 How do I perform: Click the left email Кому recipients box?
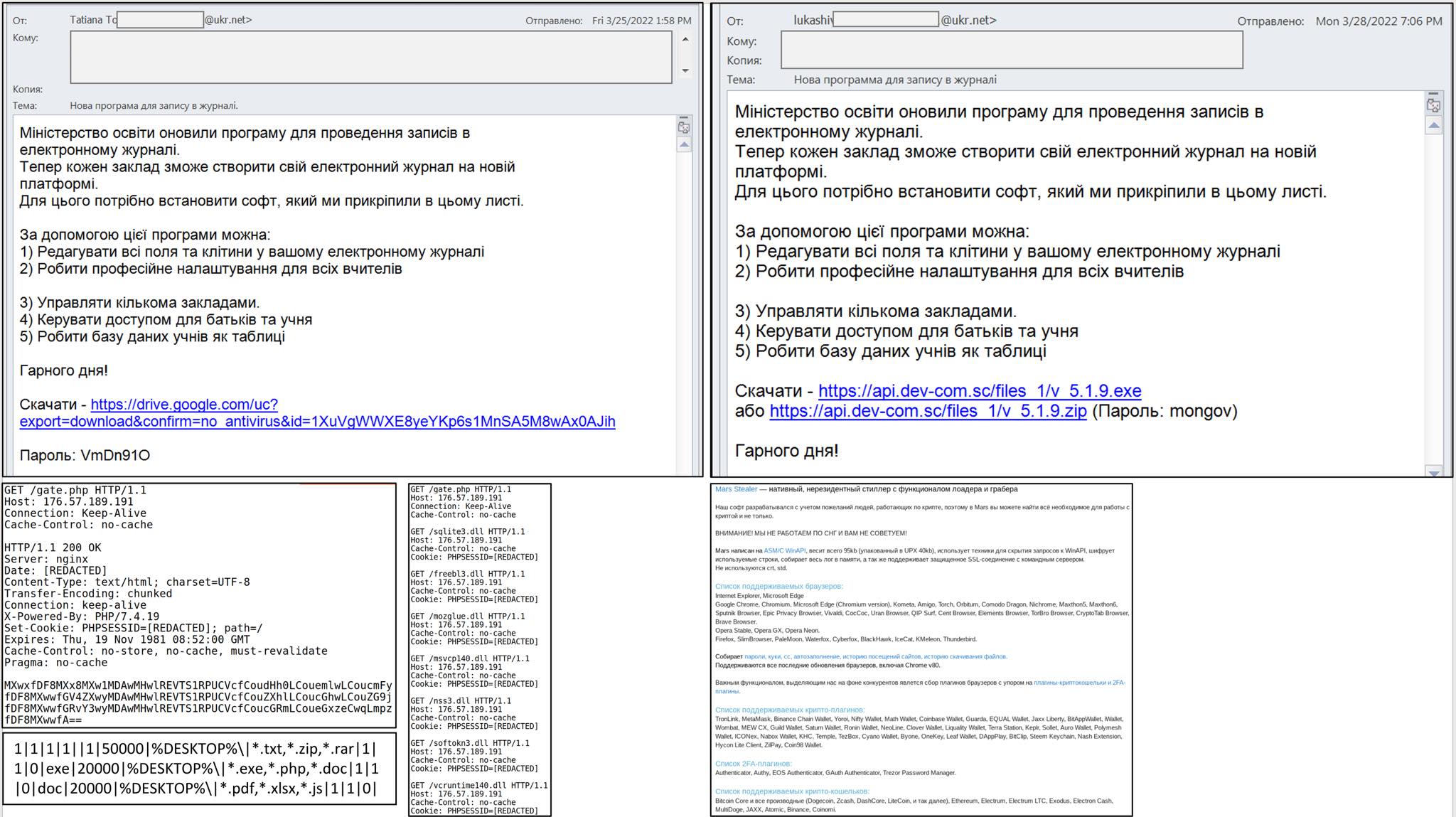(x=370, y=57)
